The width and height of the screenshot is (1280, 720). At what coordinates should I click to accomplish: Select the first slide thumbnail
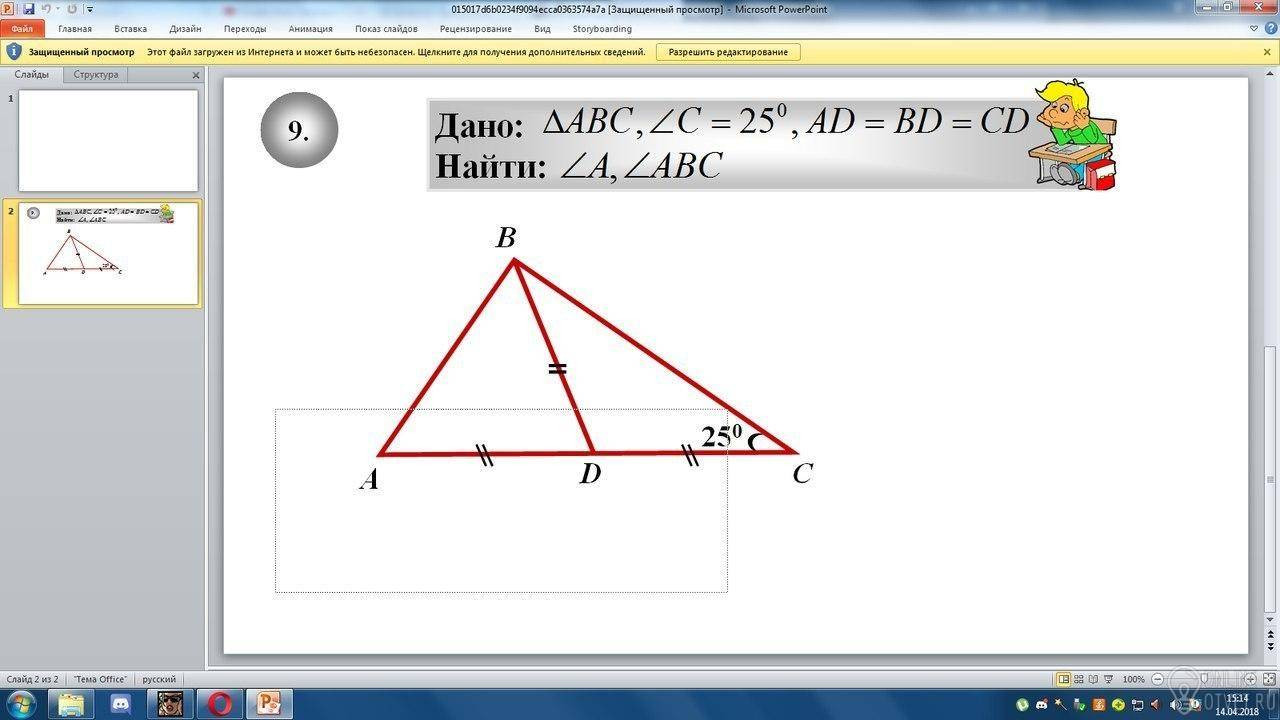[x=108, y=141]
